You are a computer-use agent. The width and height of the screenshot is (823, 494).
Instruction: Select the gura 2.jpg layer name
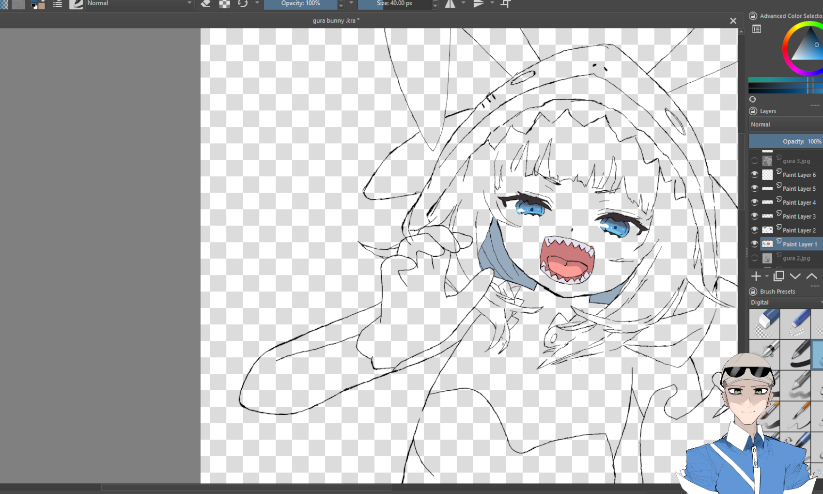(796, 258)
